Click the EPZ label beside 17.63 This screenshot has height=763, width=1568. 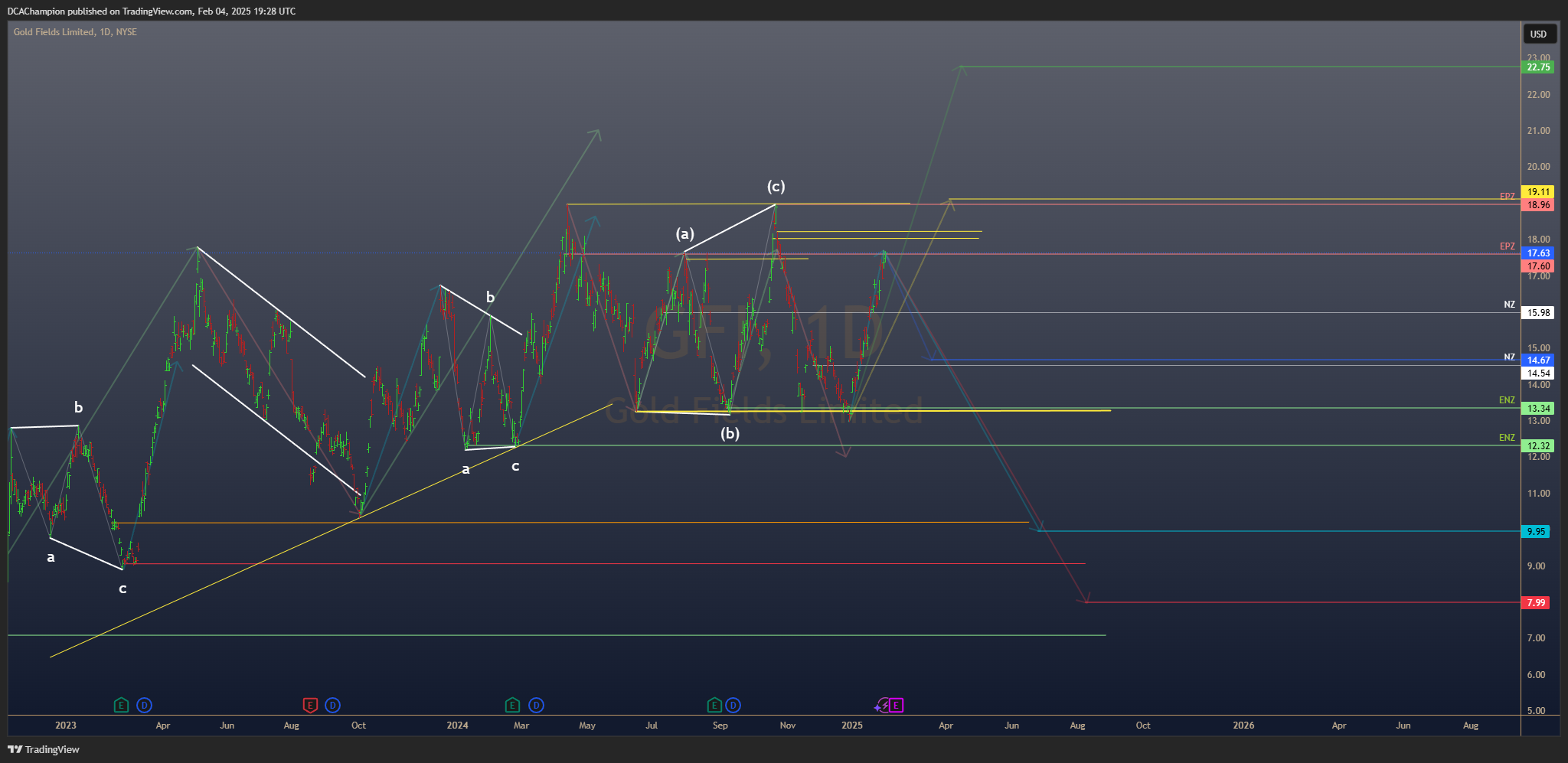click(x=1507, y=246)
